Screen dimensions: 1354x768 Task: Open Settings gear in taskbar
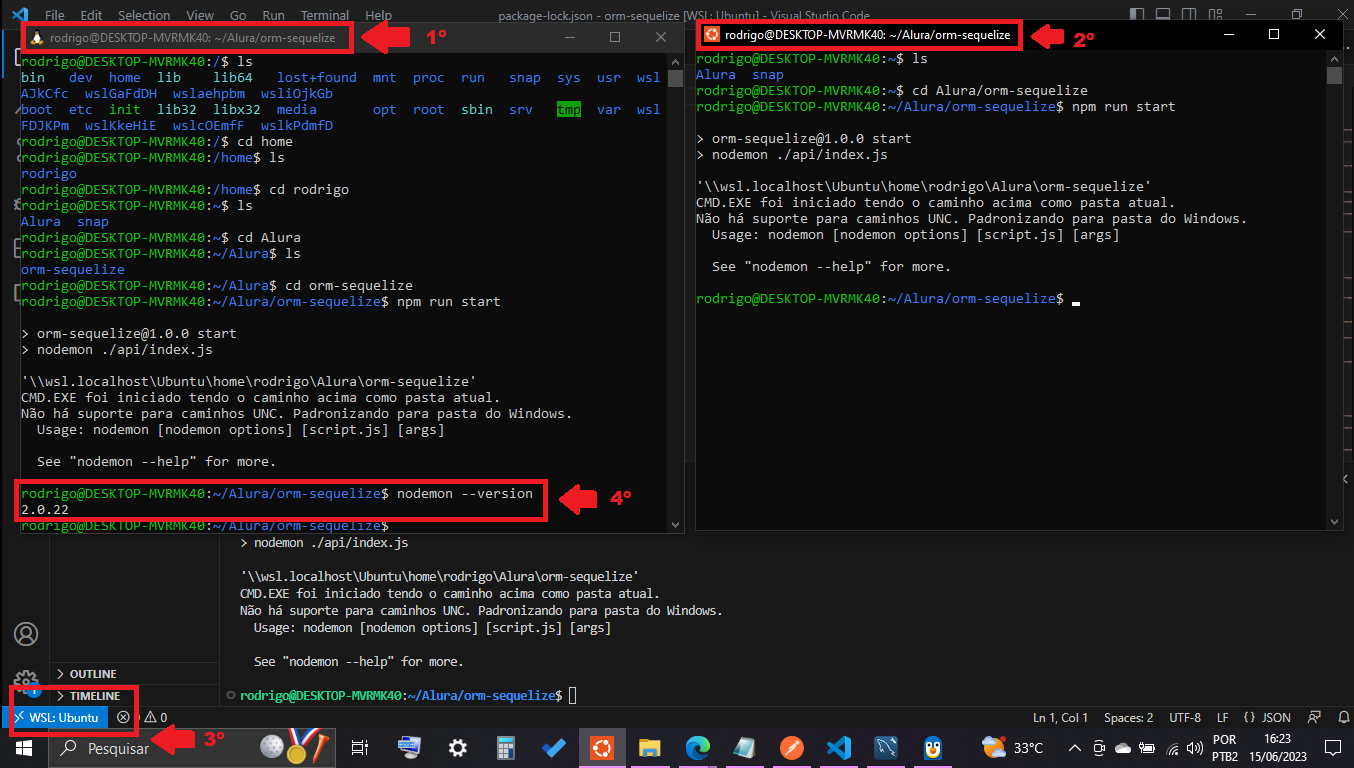[458, 747]
